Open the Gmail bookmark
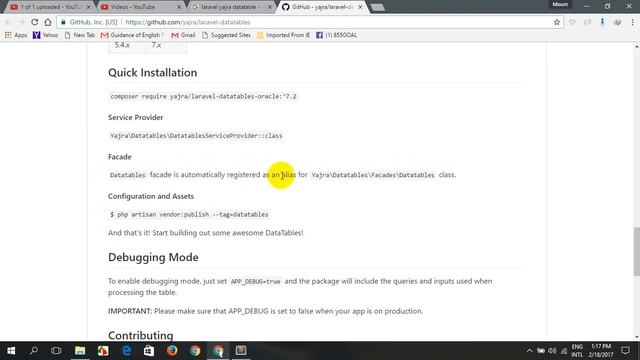The width and height of the screenshot is (640, 360). tap(183, 35)
